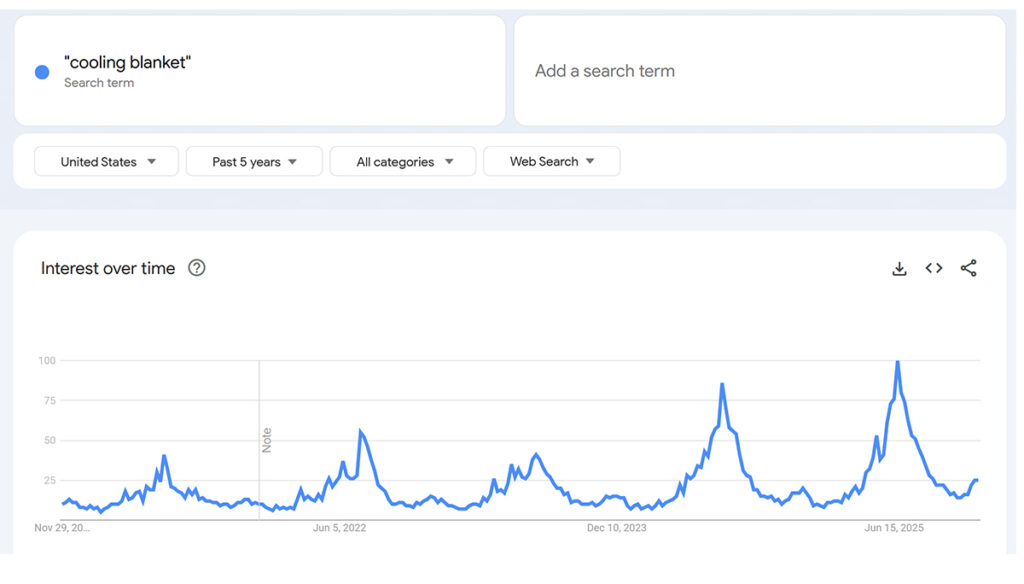Change the Web Search type dropdown
This screenshot has height=584, width=1024.
[x=551, y=161]
